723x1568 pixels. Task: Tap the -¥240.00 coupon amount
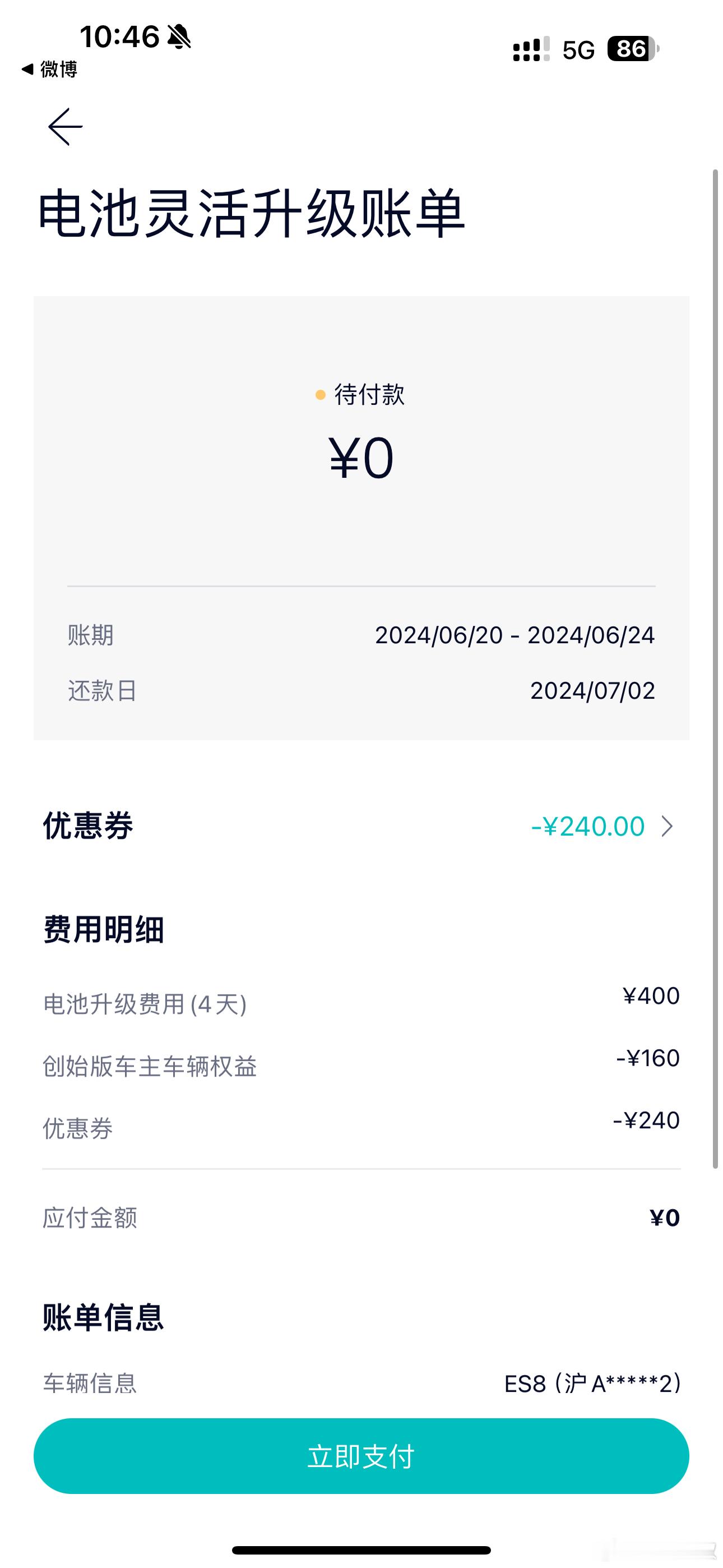click(587, 826)
